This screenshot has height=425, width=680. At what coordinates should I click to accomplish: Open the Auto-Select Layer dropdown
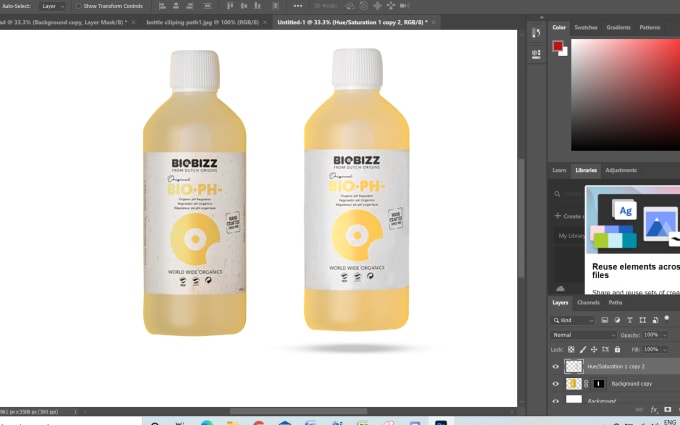(52, 6)
